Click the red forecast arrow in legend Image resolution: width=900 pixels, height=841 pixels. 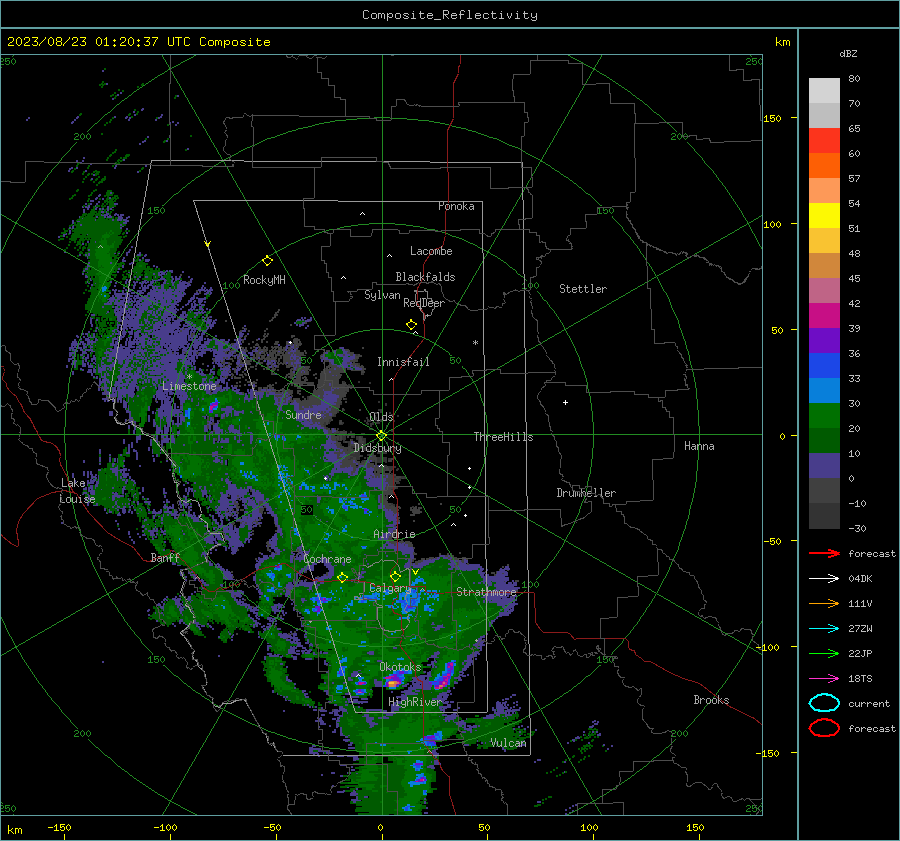pos(824,553)
